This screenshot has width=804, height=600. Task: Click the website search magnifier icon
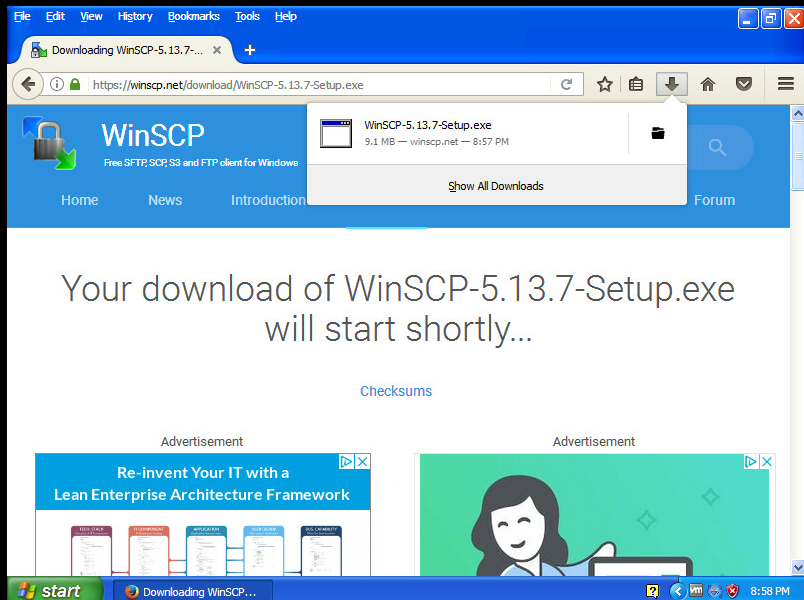(717, 148)
